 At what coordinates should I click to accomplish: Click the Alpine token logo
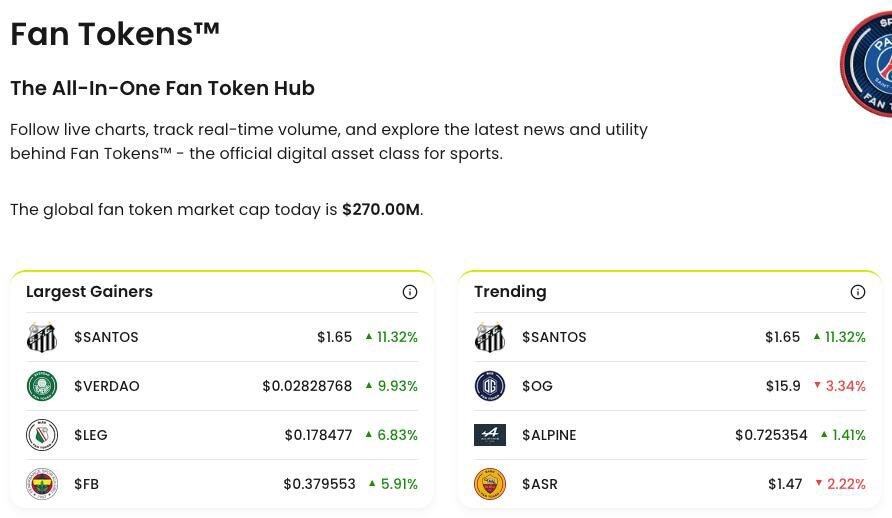(x=490, y=435)
